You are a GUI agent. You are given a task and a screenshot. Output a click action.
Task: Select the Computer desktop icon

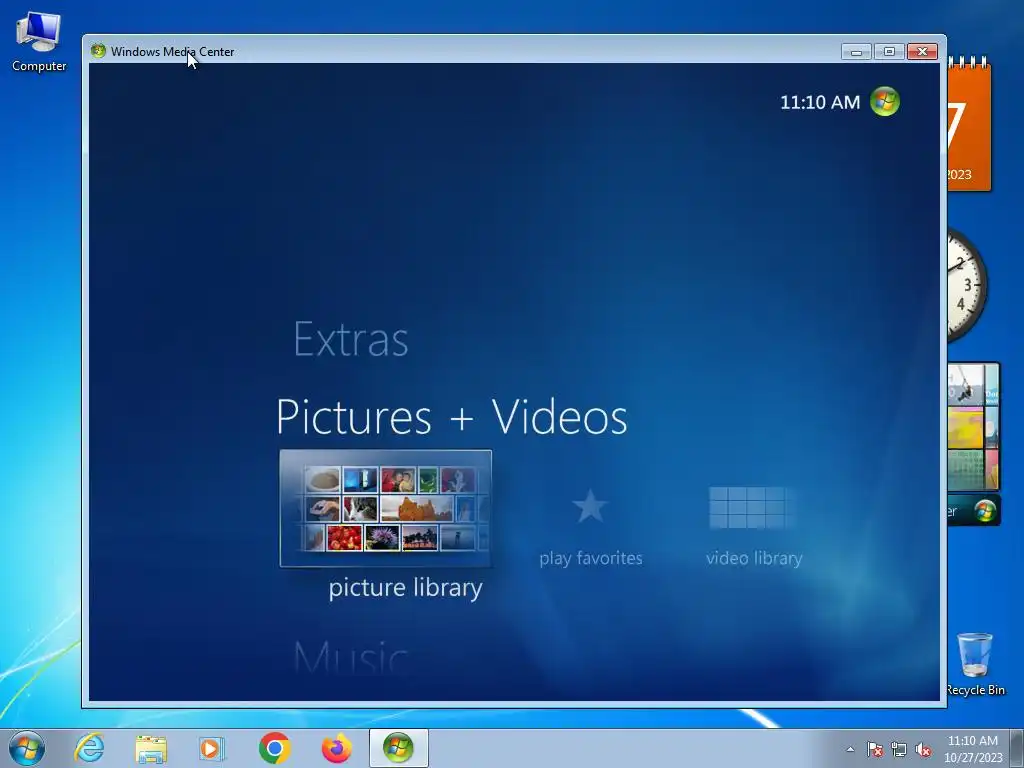[39, 42]
